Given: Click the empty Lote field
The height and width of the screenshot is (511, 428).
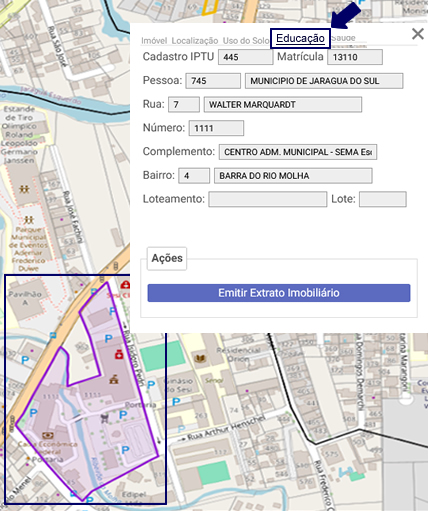Looking at the screenshot, I should (x=383, y=199).
